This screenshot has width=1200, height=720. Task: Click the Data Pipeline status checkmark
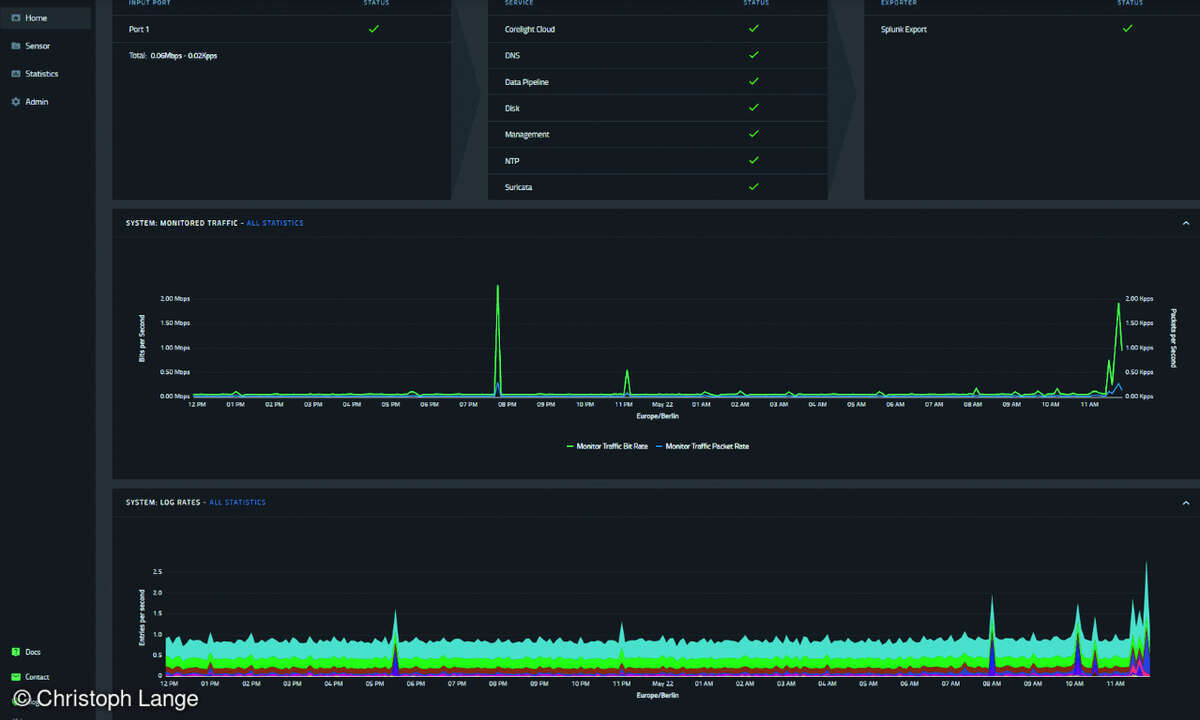click(754, 81)
